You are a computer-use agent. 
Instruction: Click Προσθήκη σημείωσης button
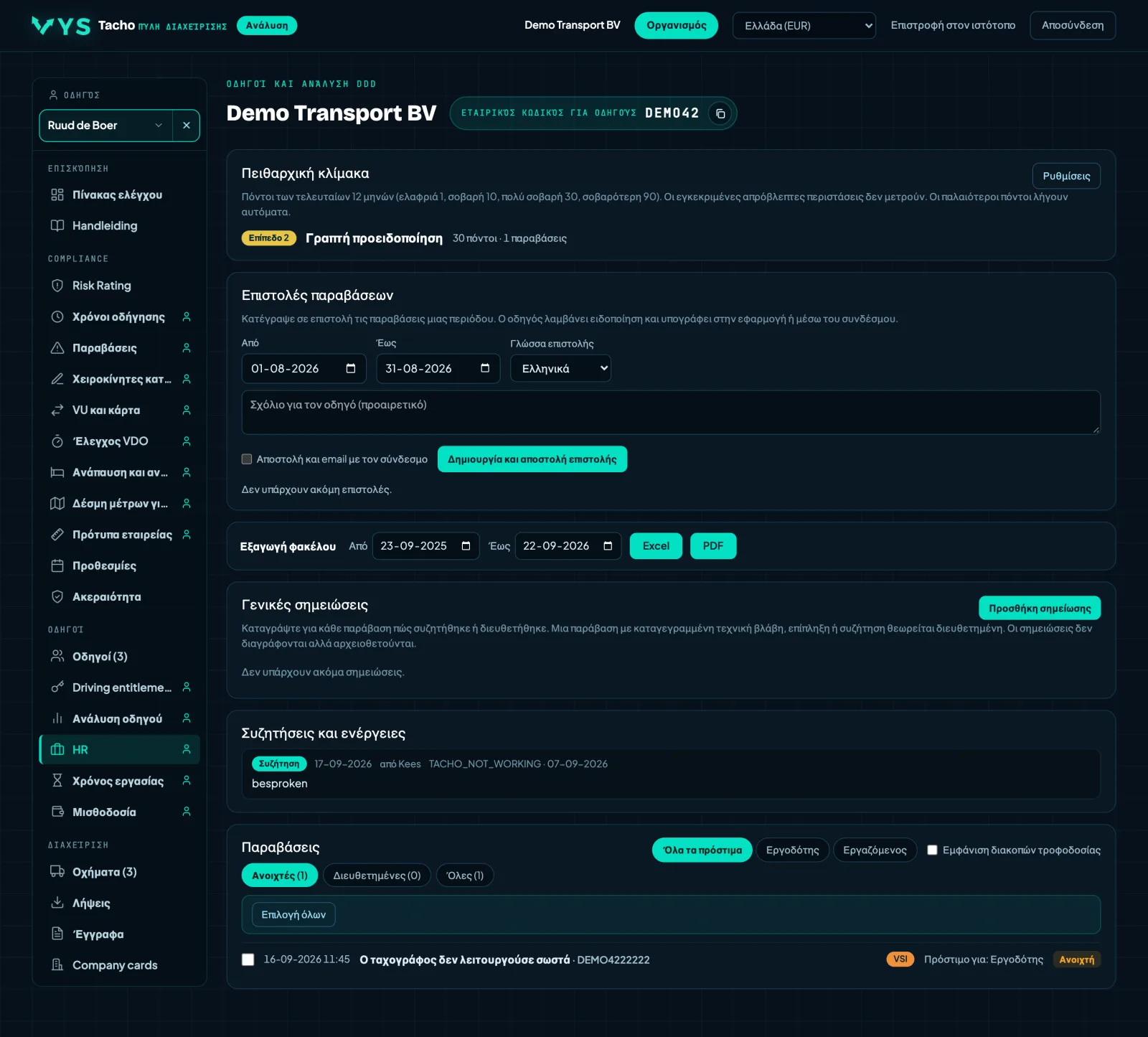pyautogui.click(x=1040, y=608)
